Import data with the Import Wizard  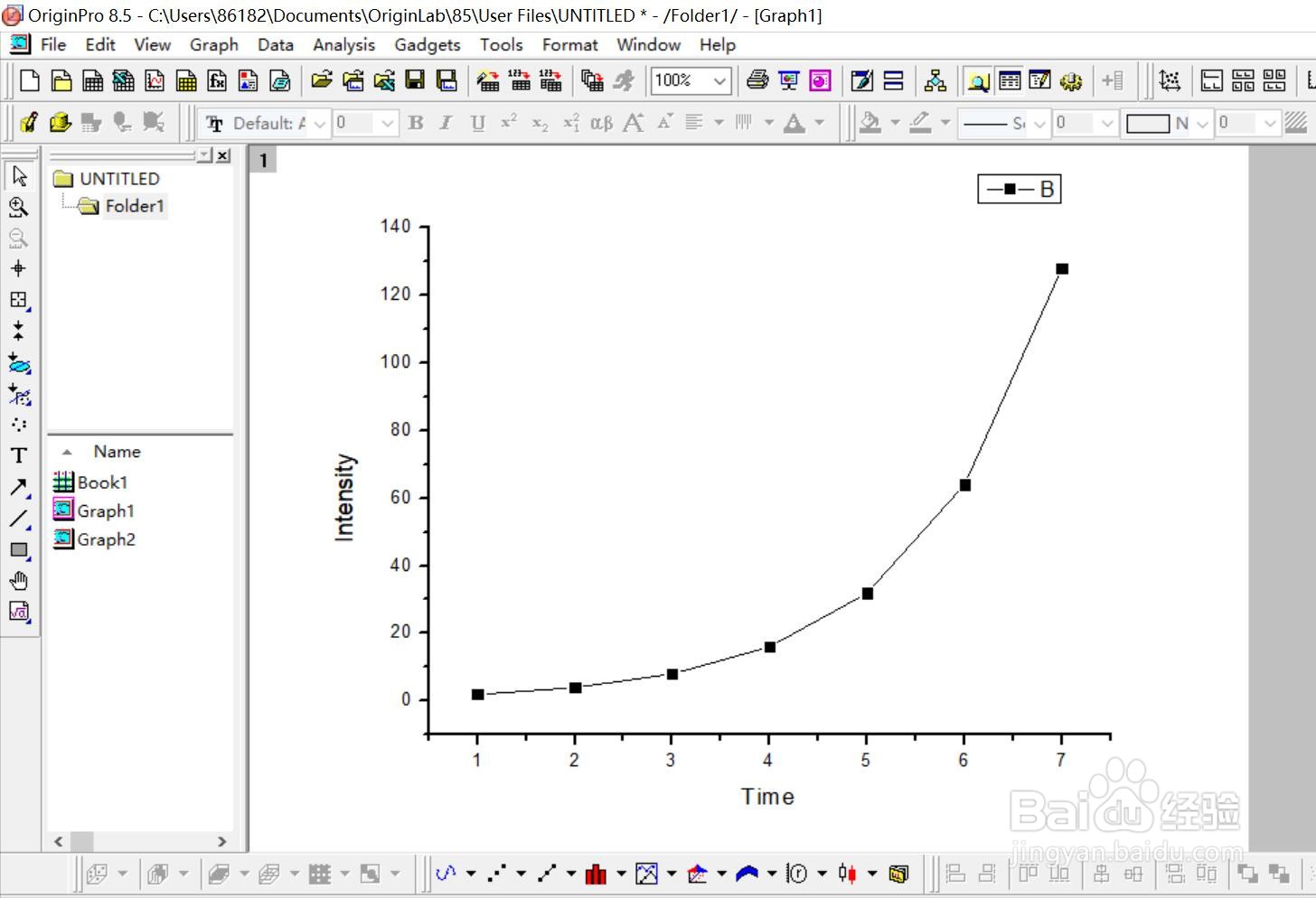(488, 81)
